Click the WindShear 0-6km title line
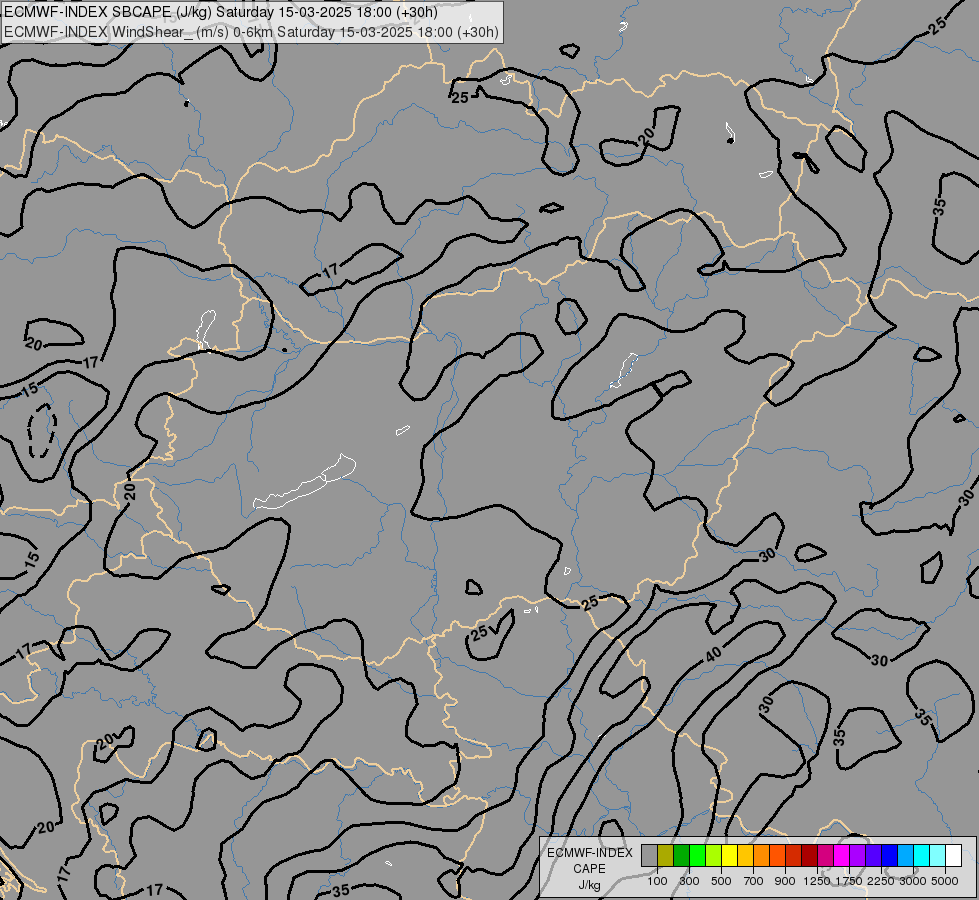Screen dimensions: 979x900 click(252, 31)
